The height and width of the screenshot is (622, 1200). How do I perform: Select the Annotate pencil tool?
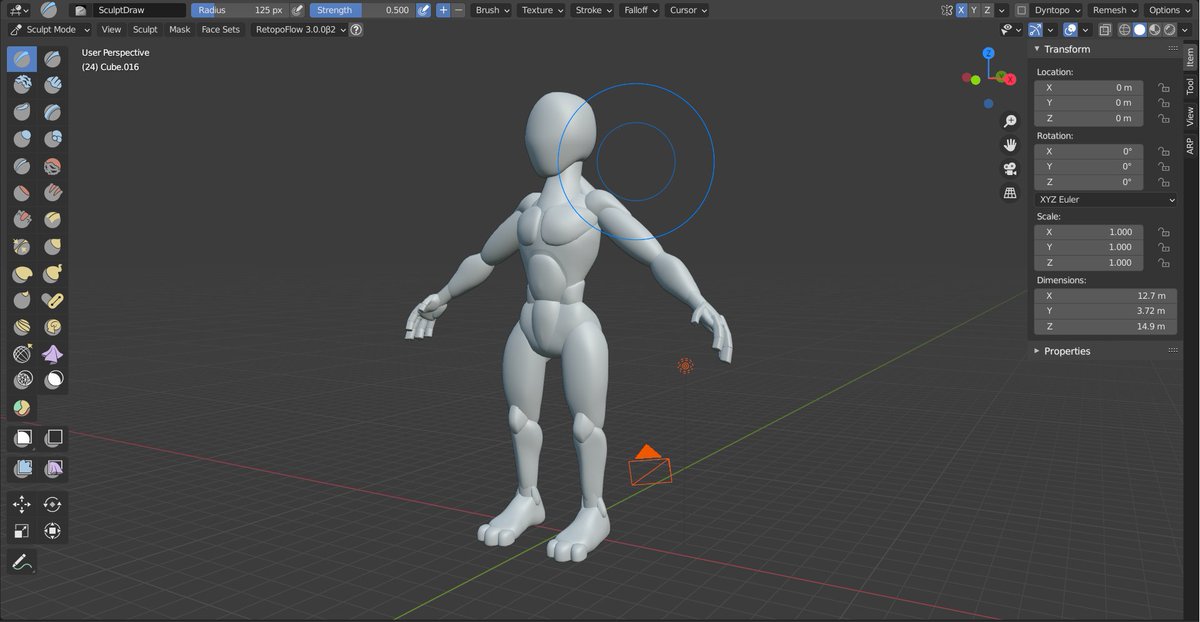22,562
